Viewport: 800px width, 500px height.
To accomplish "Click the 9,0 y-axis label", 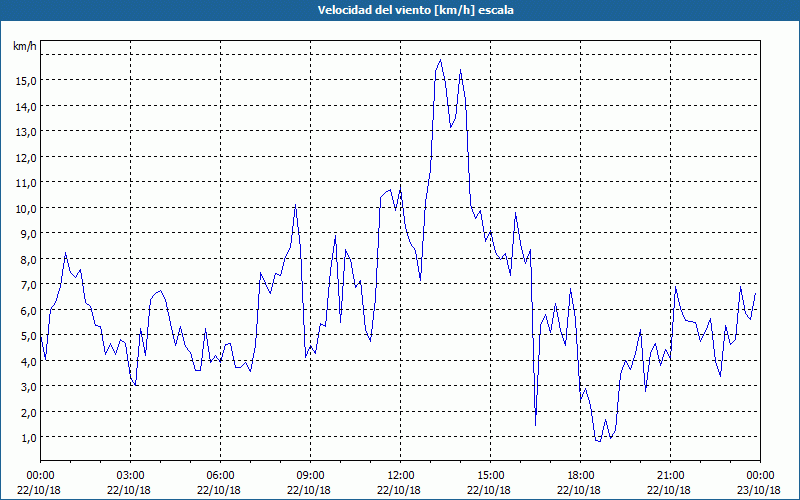I will pos(28,234).
